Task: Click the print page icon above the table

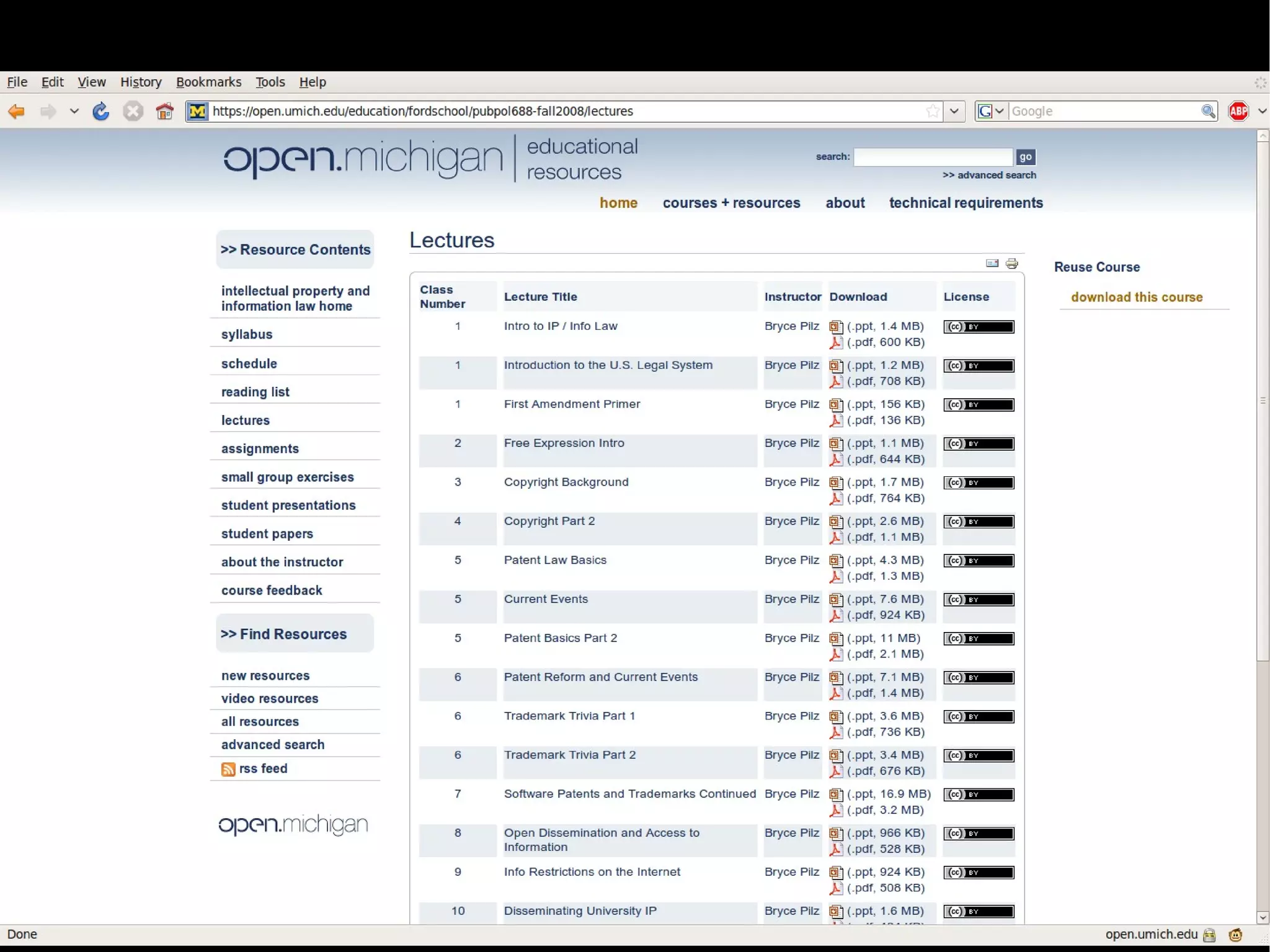Action: (x=1012, y=264)
